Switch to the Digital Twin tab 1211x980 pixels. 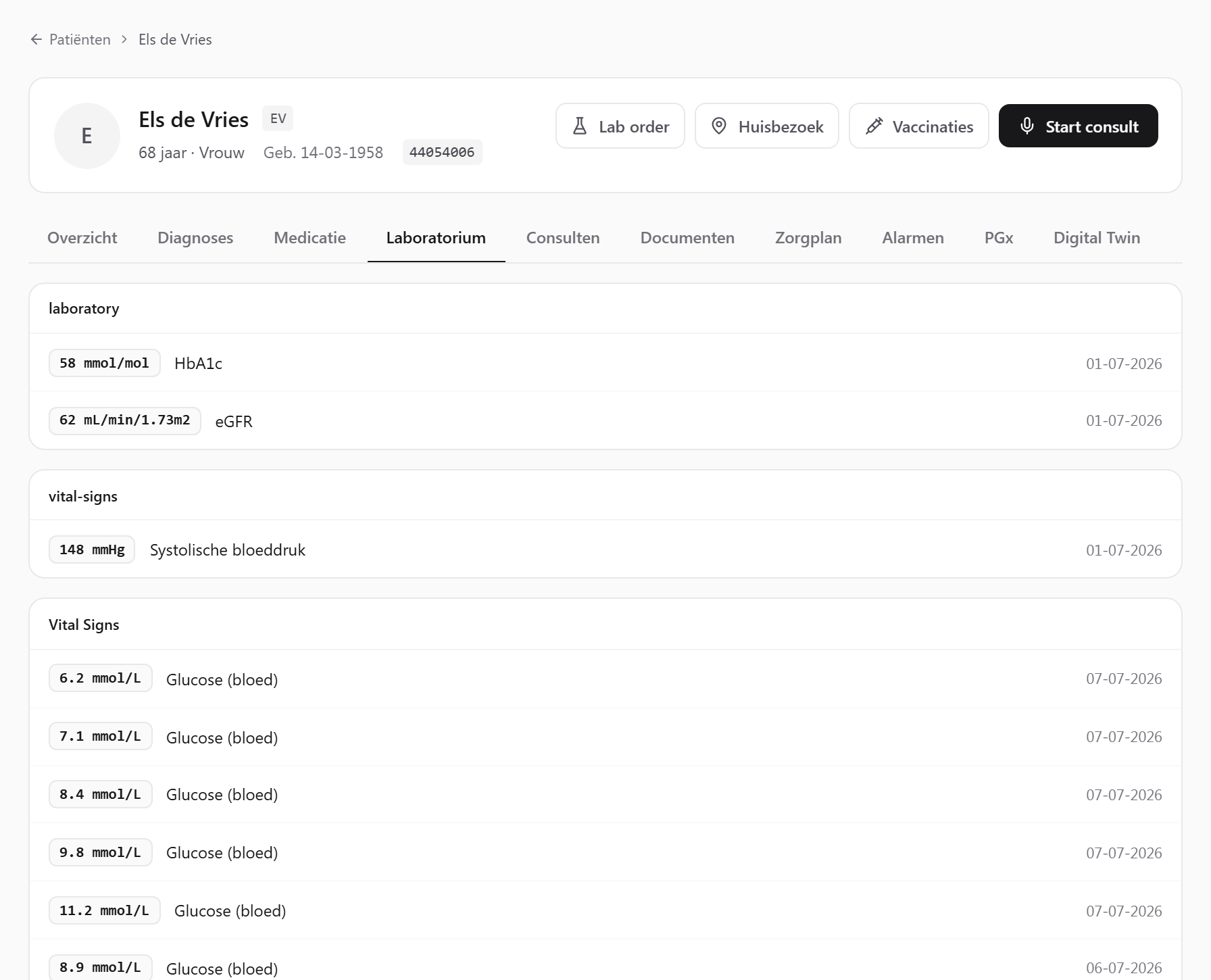point(1097,238)
